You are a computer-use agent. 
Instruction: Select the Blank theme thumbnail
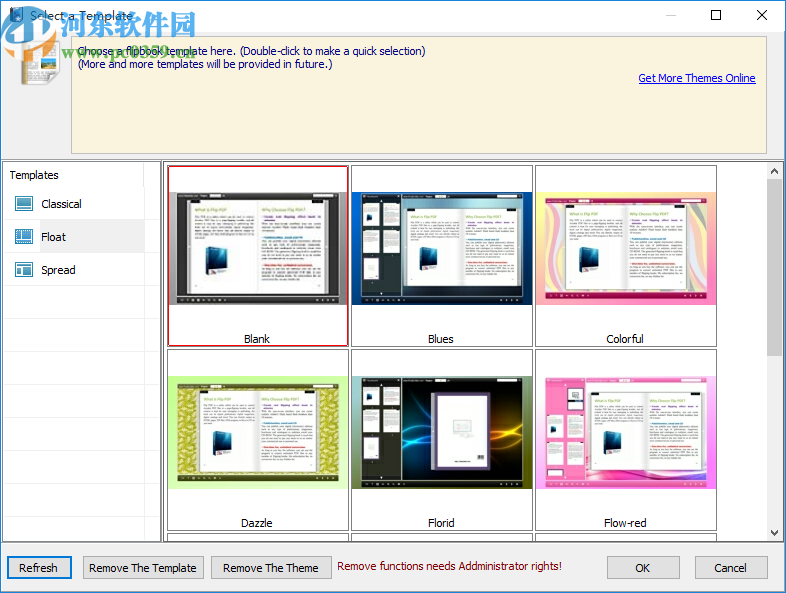[258, 249]
